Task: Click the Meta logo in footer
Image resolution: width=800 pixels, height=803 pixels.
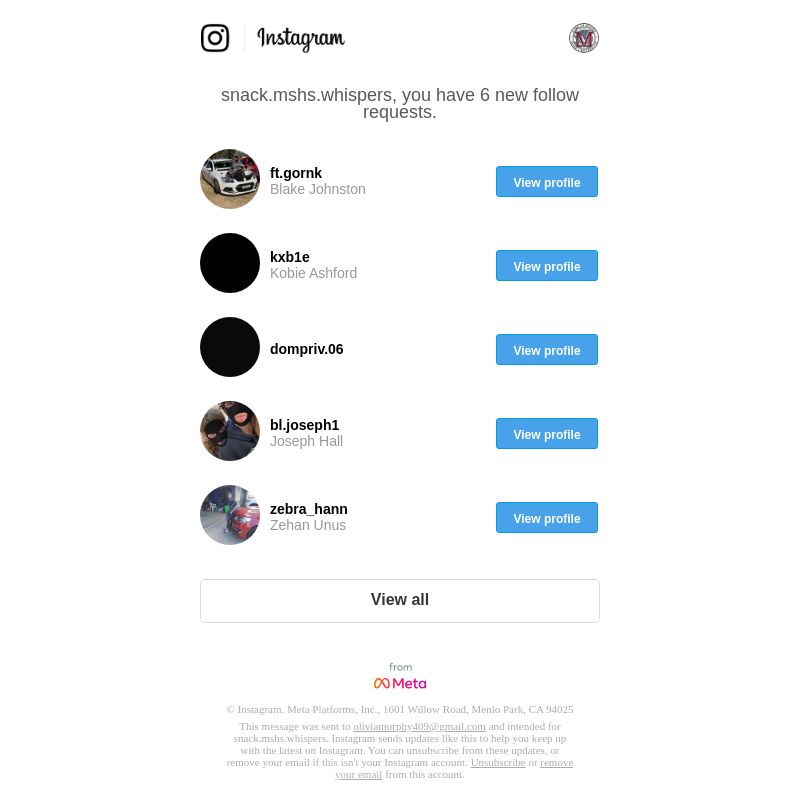Action: [x=400, y=683]
